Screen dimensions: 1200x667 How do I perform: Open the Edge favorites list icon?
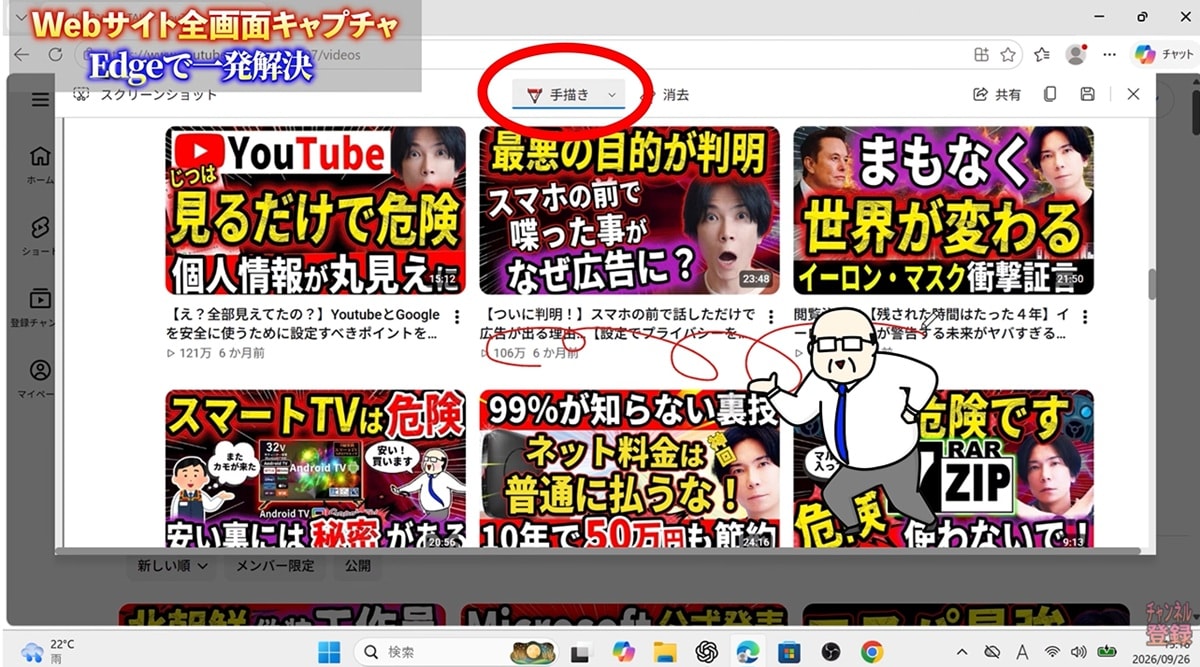point(1042,54)
